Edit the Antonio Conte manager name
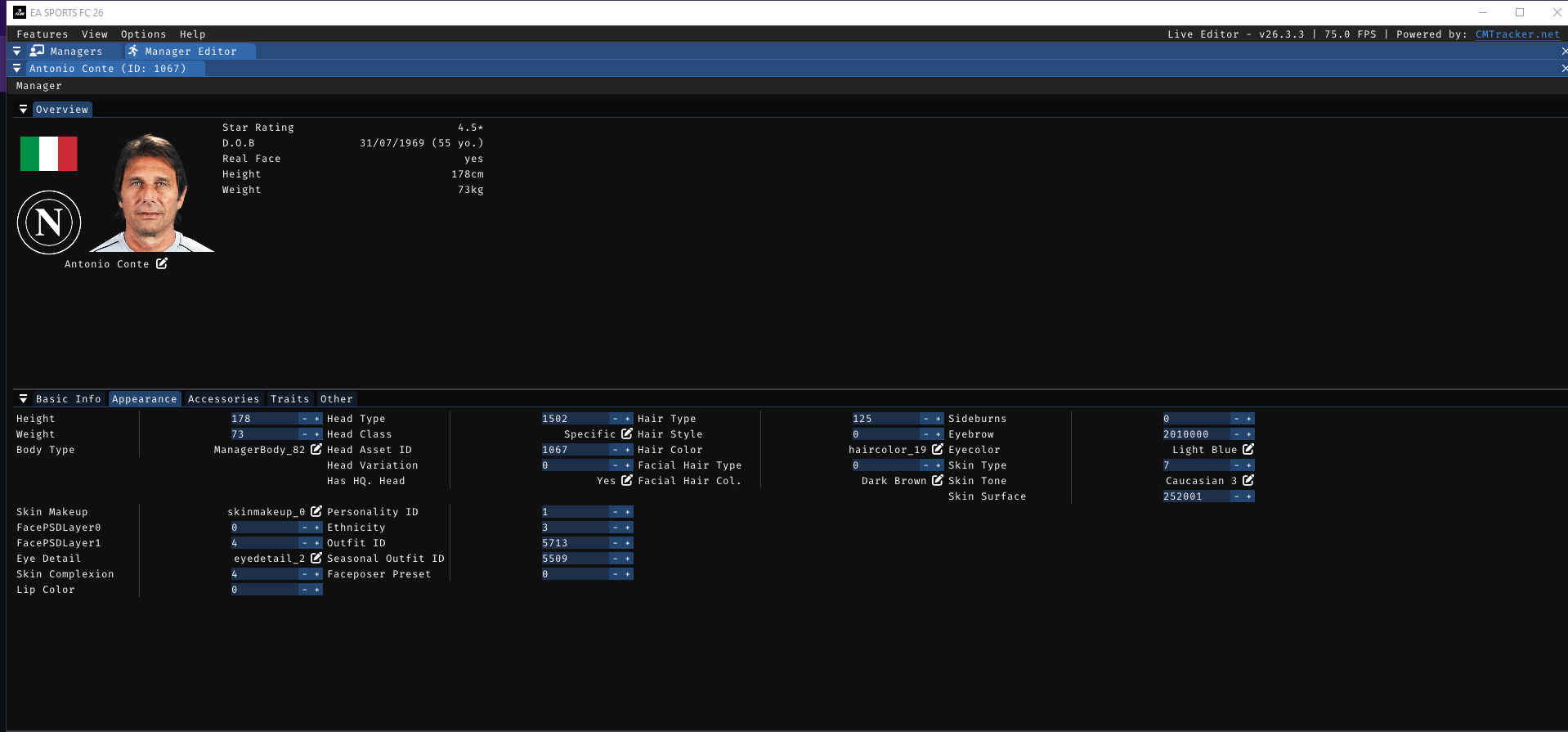Screen dimensions: 1568x732 click(162, 263)
